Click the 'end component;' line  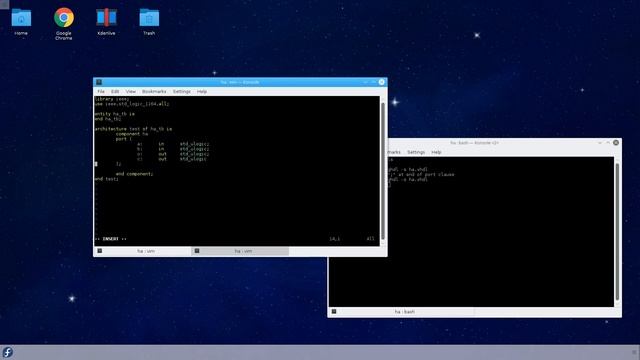134,174
